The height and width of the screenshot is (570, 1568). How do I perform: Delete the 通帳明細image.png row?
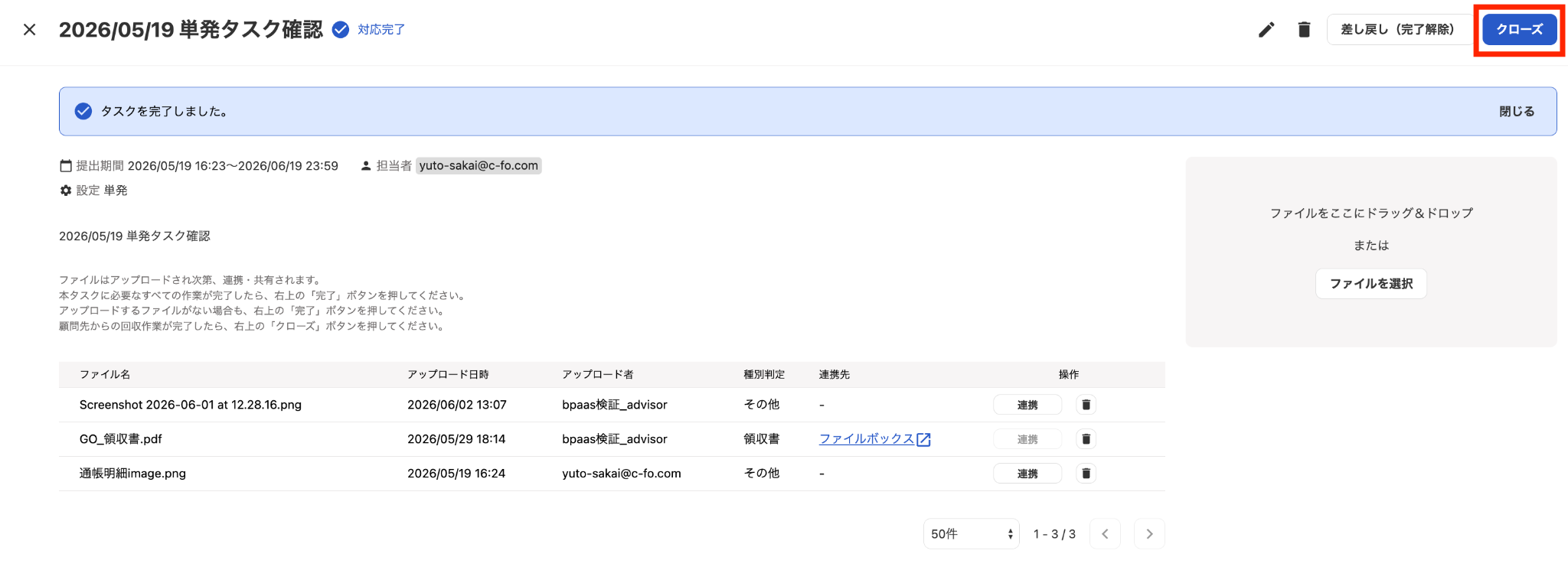1086,474
